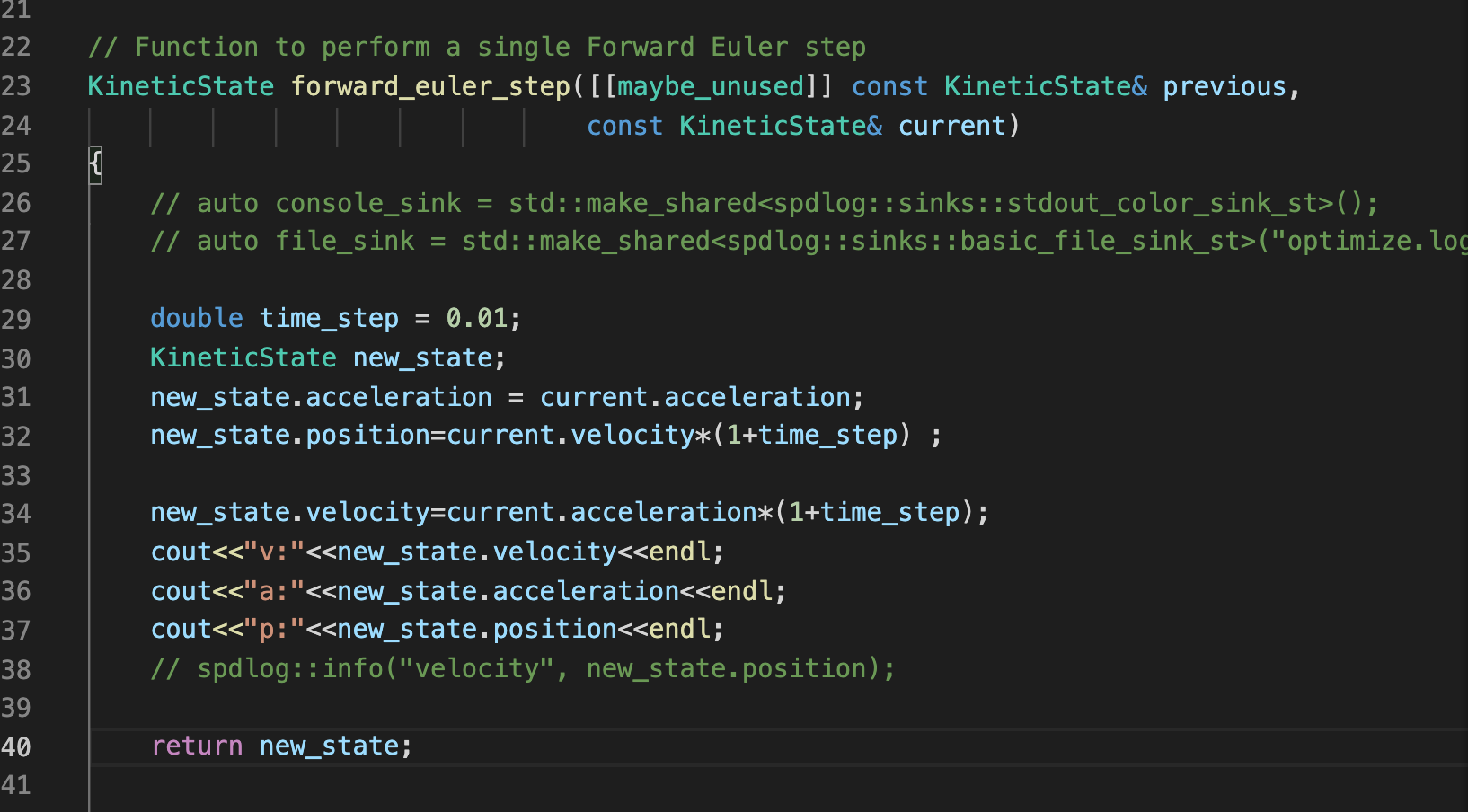This screenshot has width=1468, height=812.
Task: Click the file_sink commented line
Action: pos(809,242)
